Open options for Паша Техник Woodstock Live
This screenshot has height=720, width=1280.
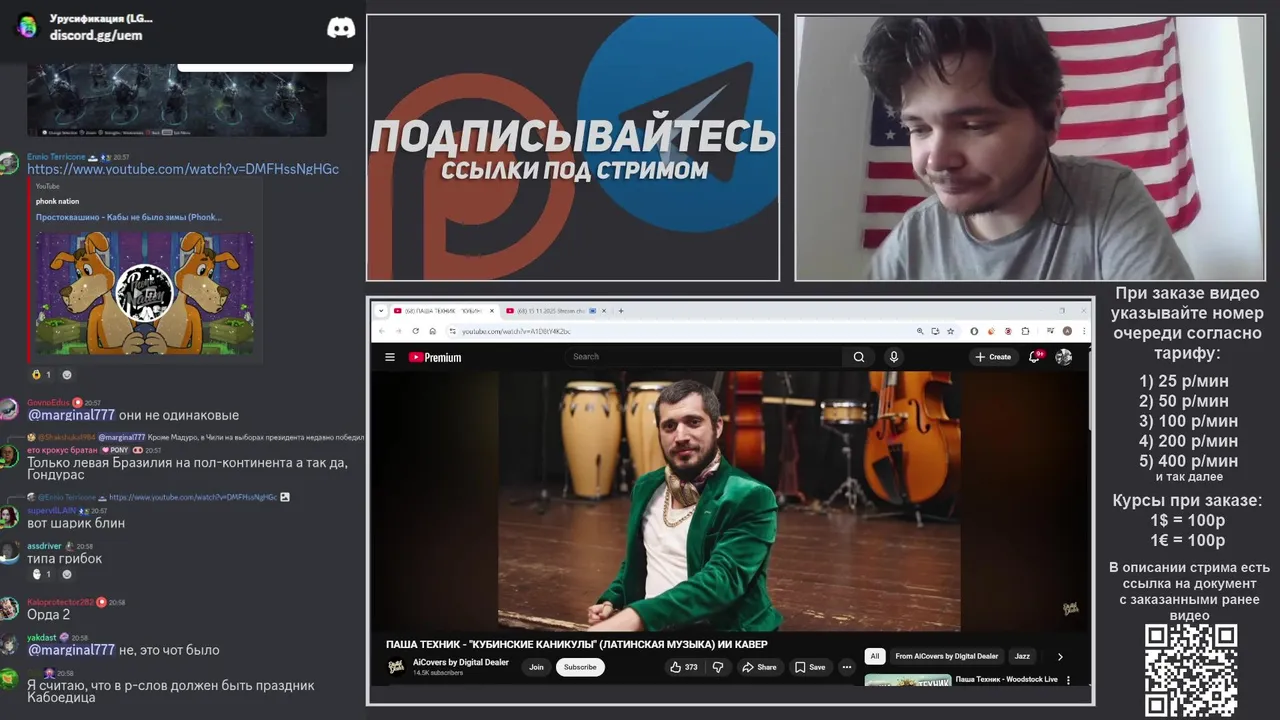tap(1068, 680)
